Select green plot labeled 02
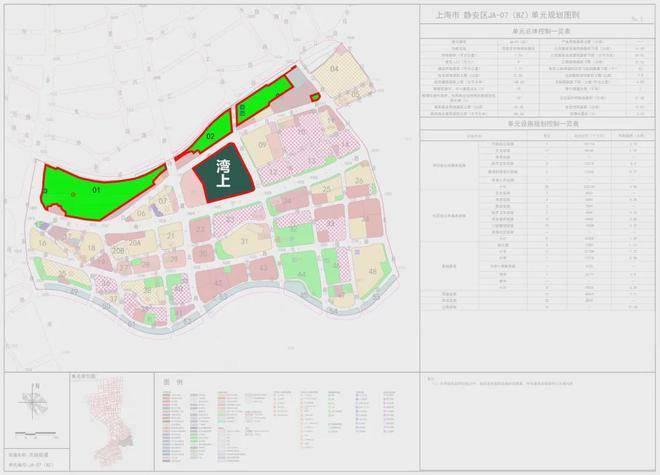 (x=210, y=136)
